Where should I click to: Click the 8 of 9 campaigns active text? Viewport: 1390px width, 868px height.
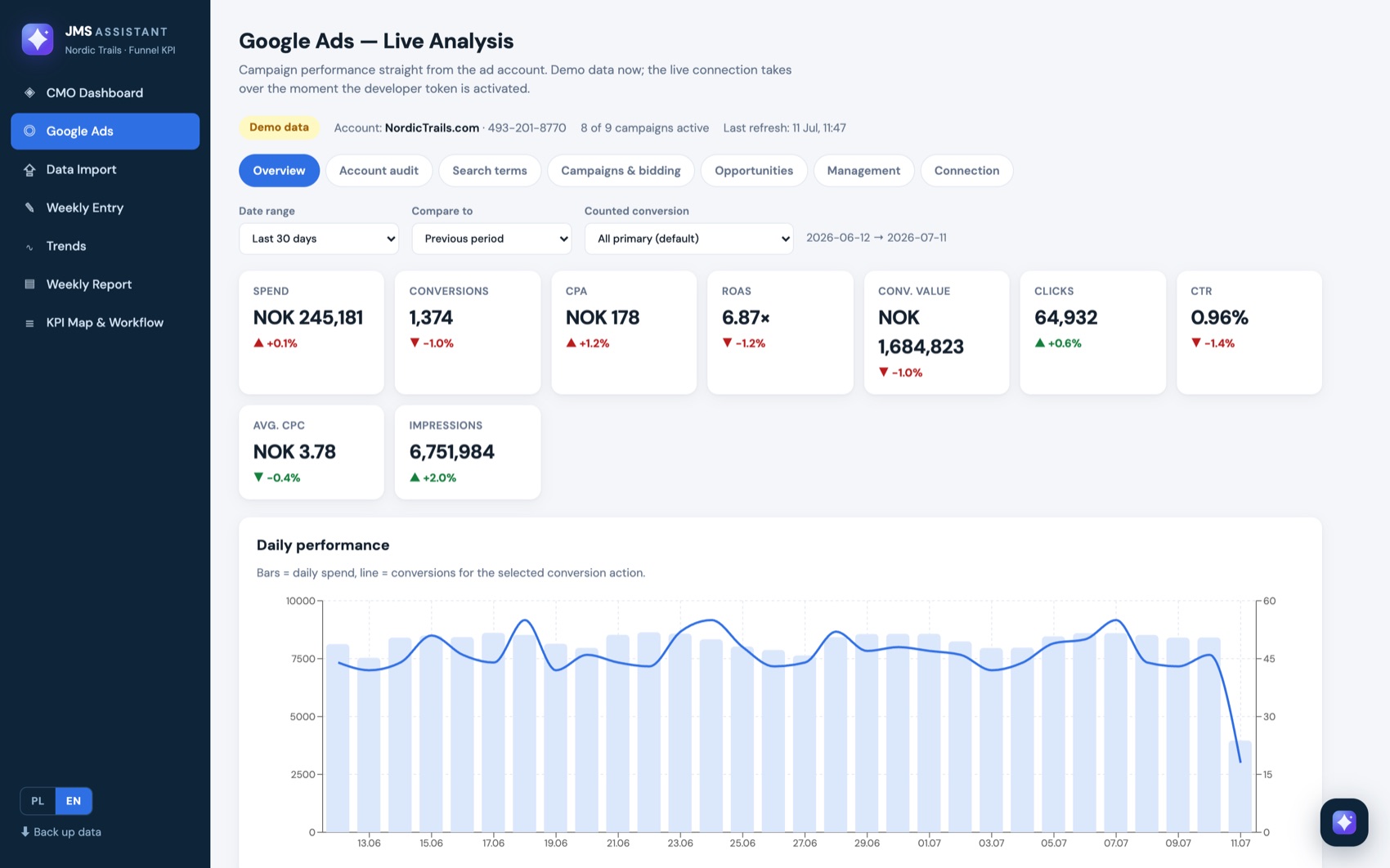point(644,128)
